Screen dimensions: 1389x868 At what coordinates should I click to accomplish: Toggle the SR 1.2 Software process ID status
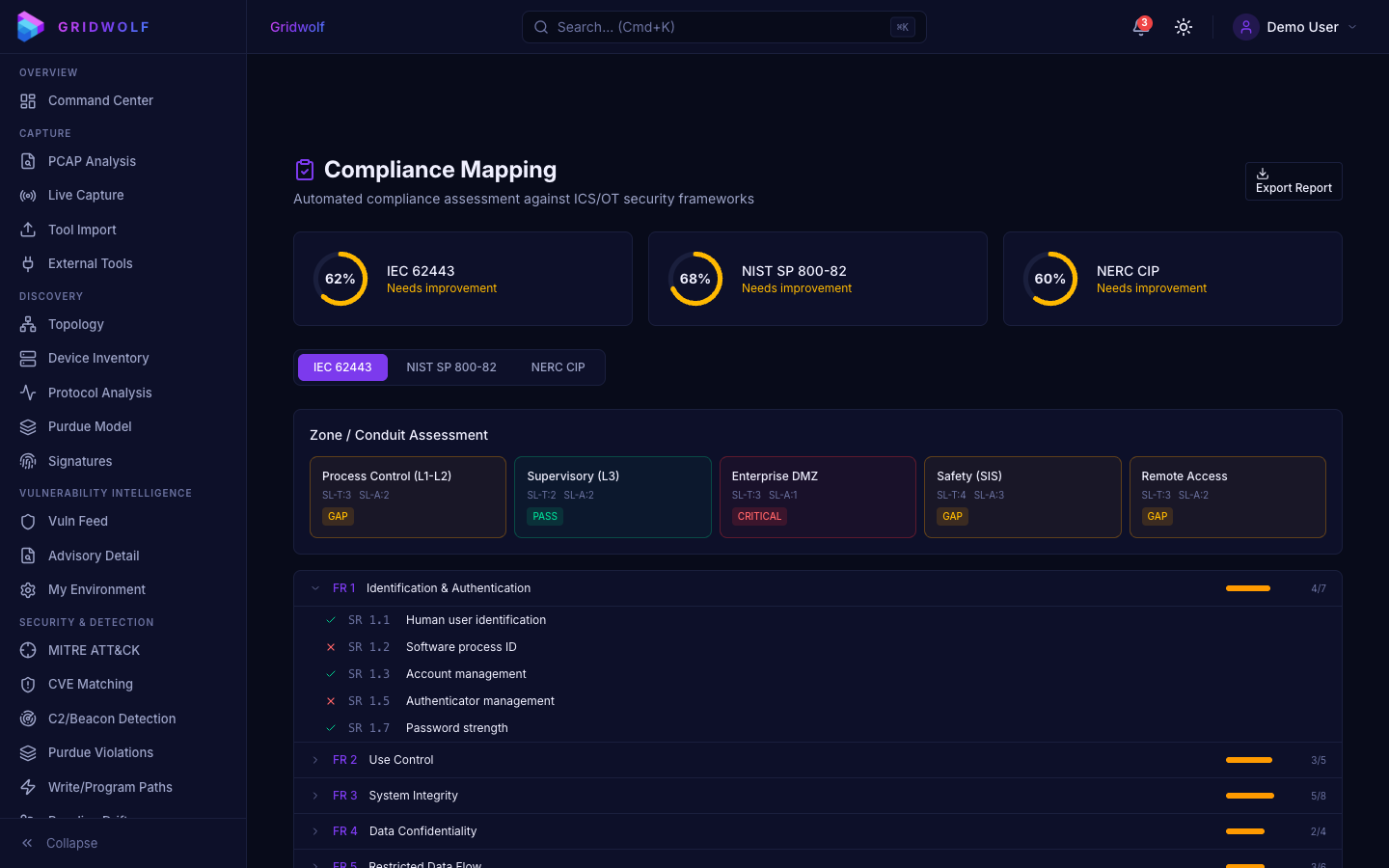331,647
